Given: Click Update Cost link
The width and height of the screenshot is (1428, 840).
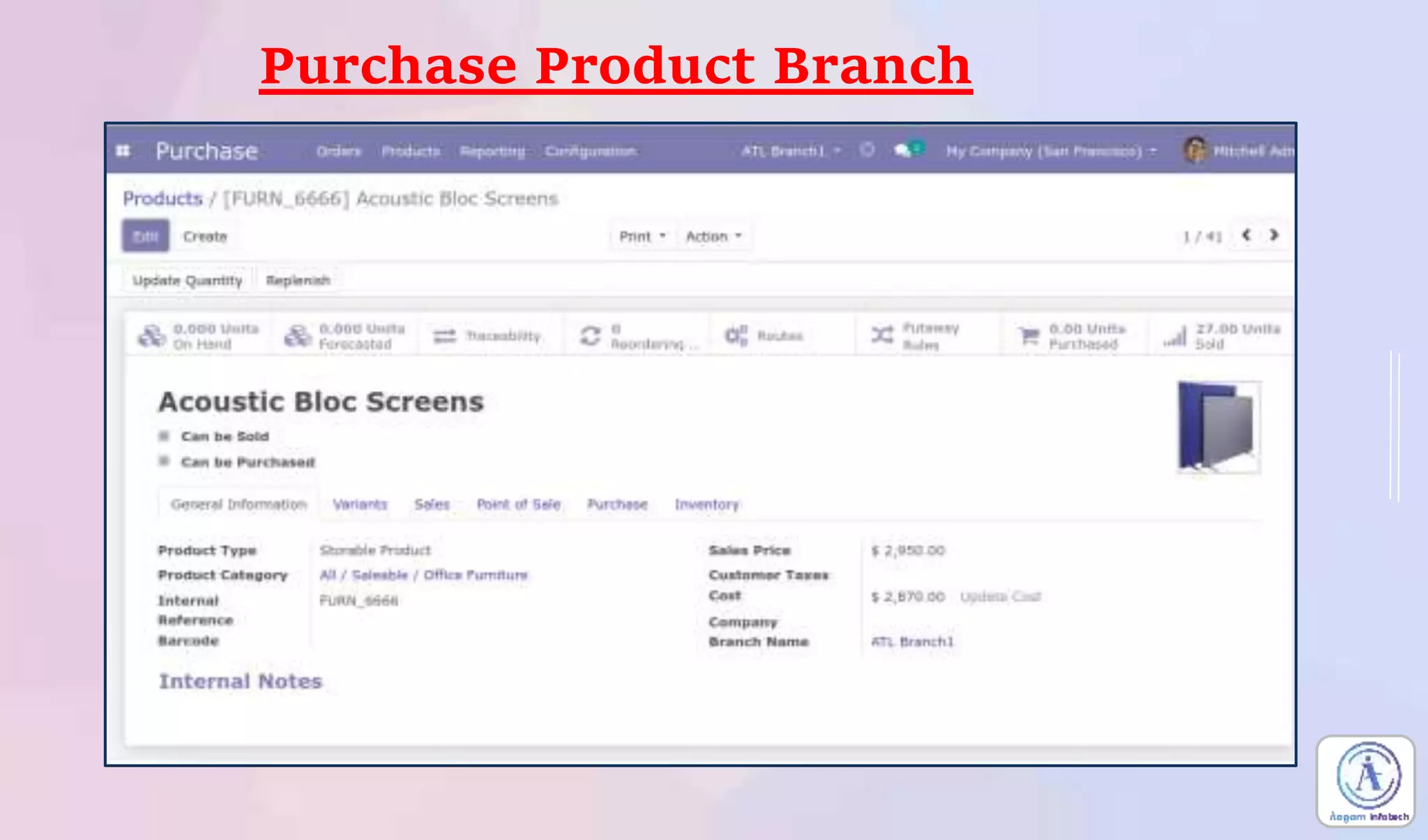Looking at the screenshot, I should click(x=1001, y=597).
